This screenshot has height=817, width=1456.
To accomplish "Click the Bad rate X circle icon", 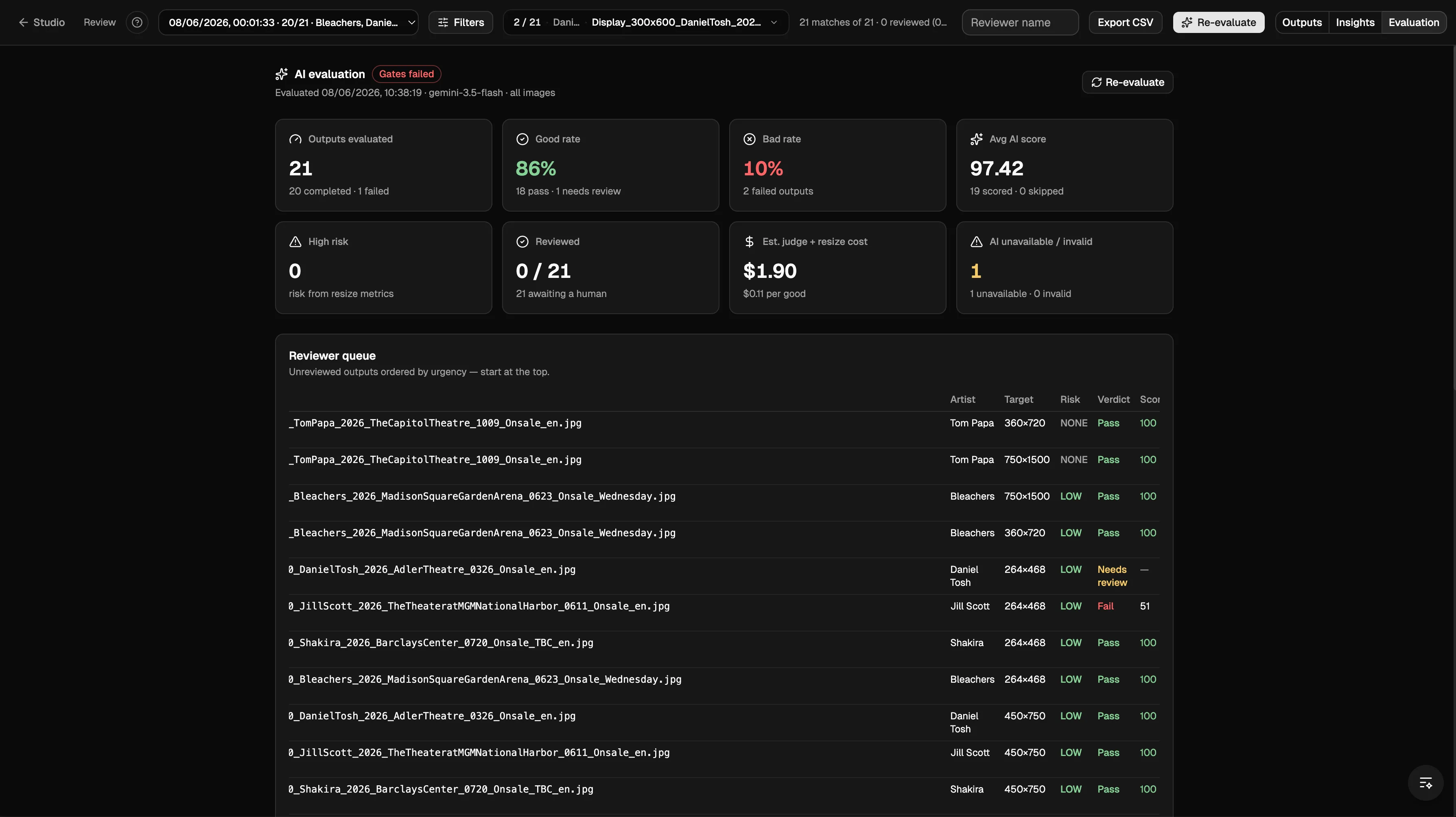I will [x=750, y=139].
